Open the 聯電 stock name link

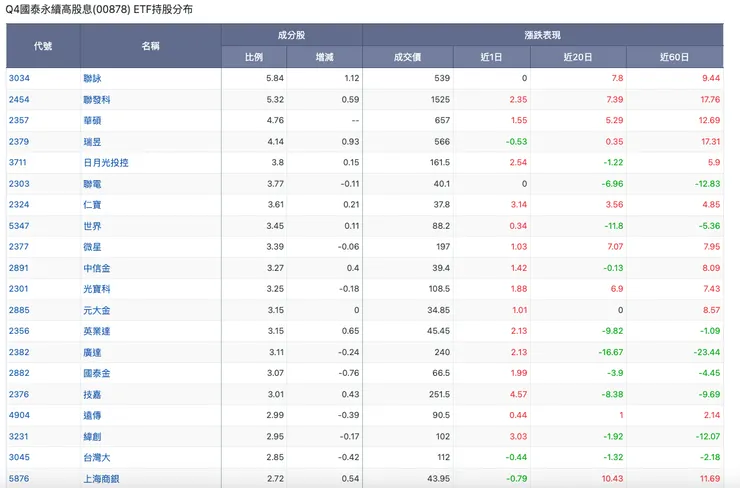[92, 184]
